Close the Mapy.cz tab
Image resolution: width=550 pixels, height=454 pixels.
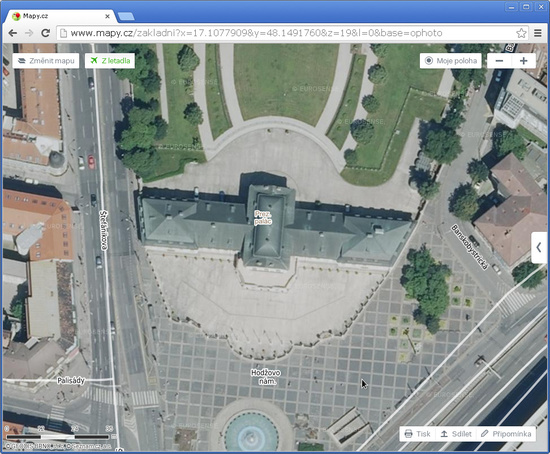pyautogui.click(x=107, y=16)
